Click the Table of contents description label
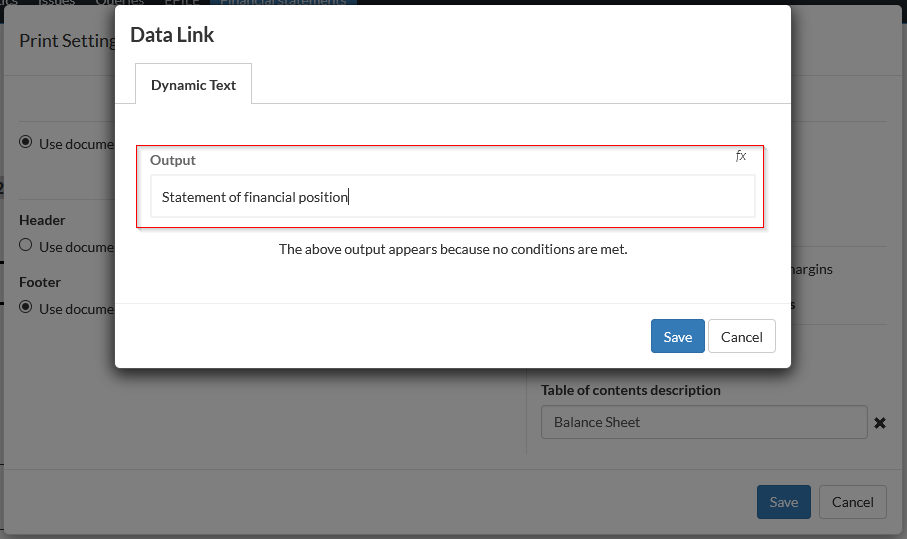The height and width of the screenshot is (539, 907). tap(630, 390)
